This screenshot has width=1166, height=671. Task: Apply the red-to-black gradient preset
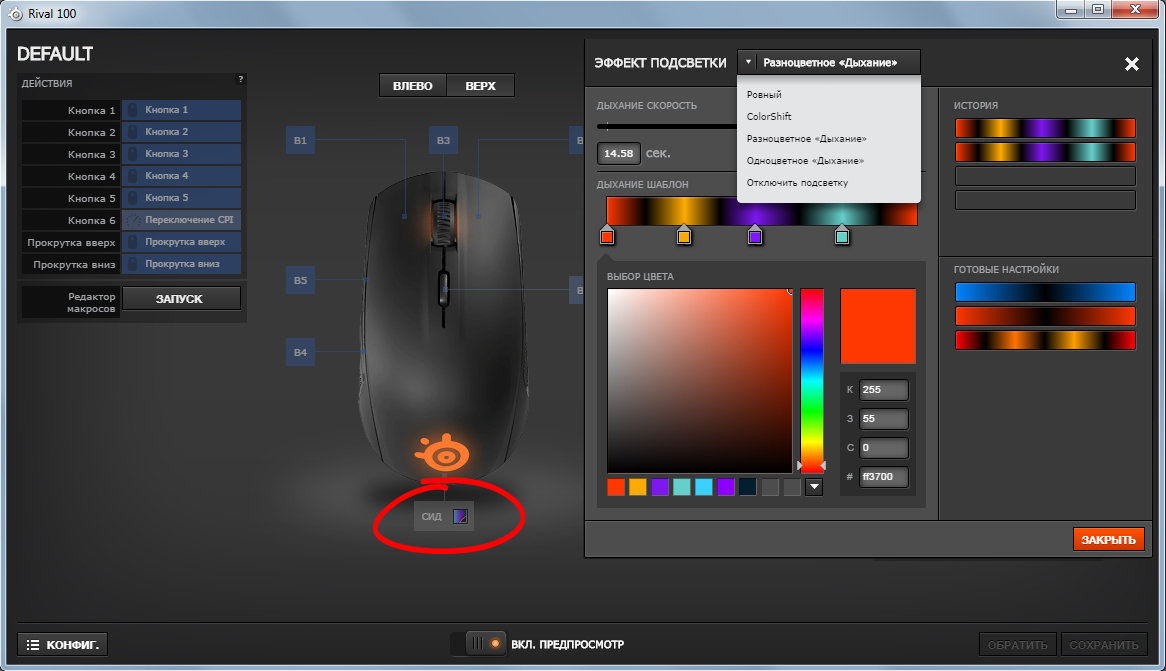tap(1045, 316)
